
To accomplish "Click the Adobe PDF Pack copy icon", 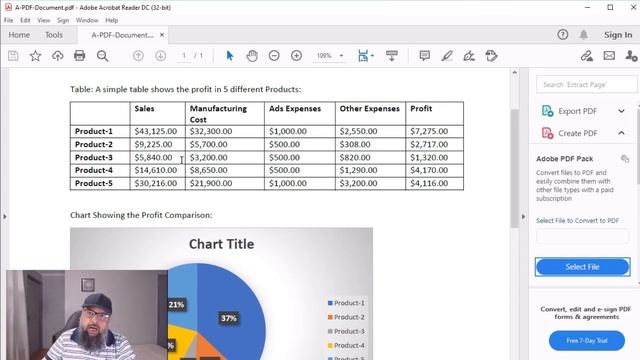I will click(625, 159).
